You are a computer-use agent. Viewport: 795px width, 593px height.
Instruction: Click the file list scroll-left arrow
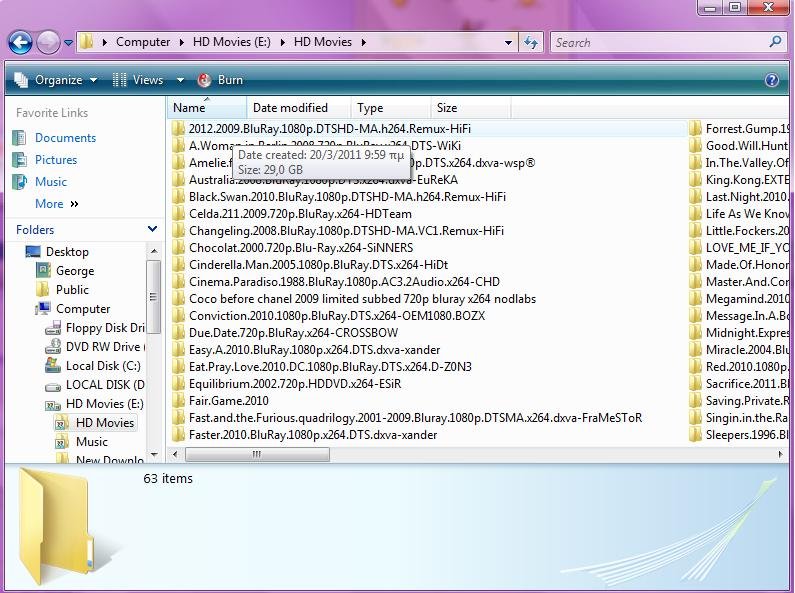coord(175,454)
